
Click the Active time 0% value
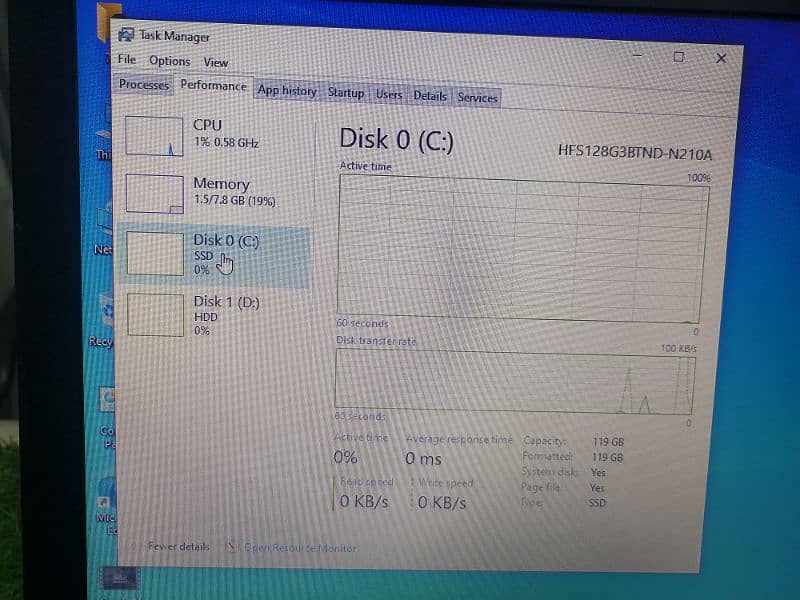coord(345,457)
